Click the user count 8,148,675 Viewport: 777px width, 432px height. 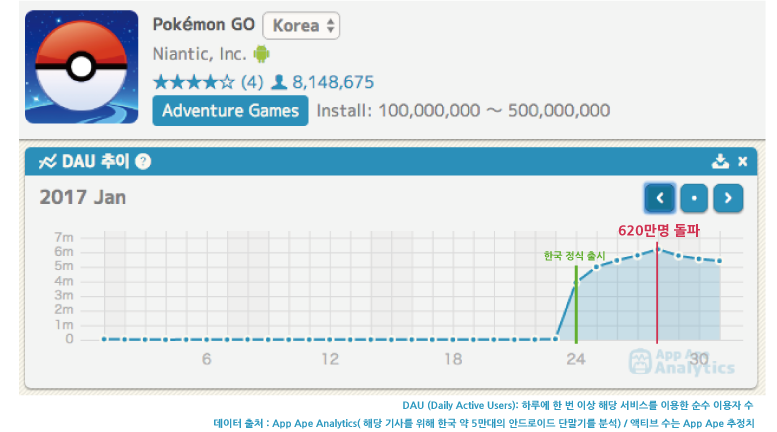pyautogui.click(x=333, y=82)
